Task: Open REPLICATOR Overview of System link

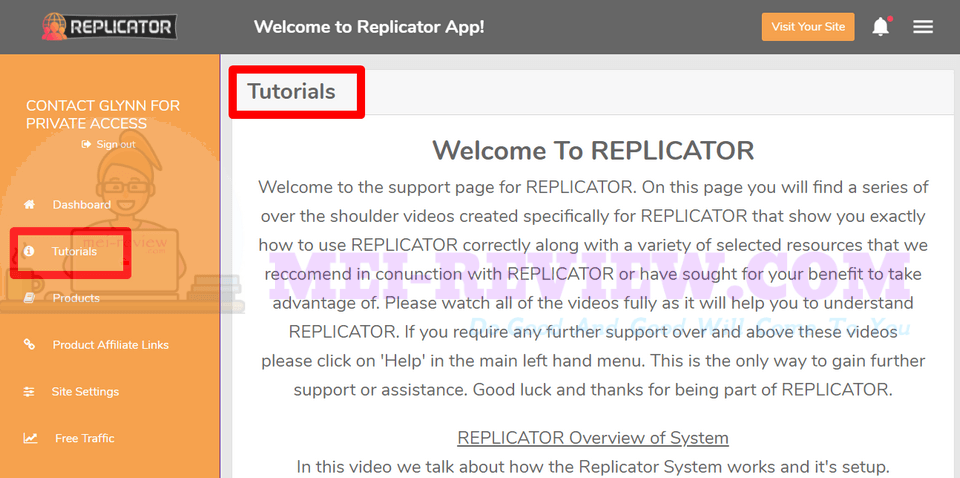Action: (593, 438)
